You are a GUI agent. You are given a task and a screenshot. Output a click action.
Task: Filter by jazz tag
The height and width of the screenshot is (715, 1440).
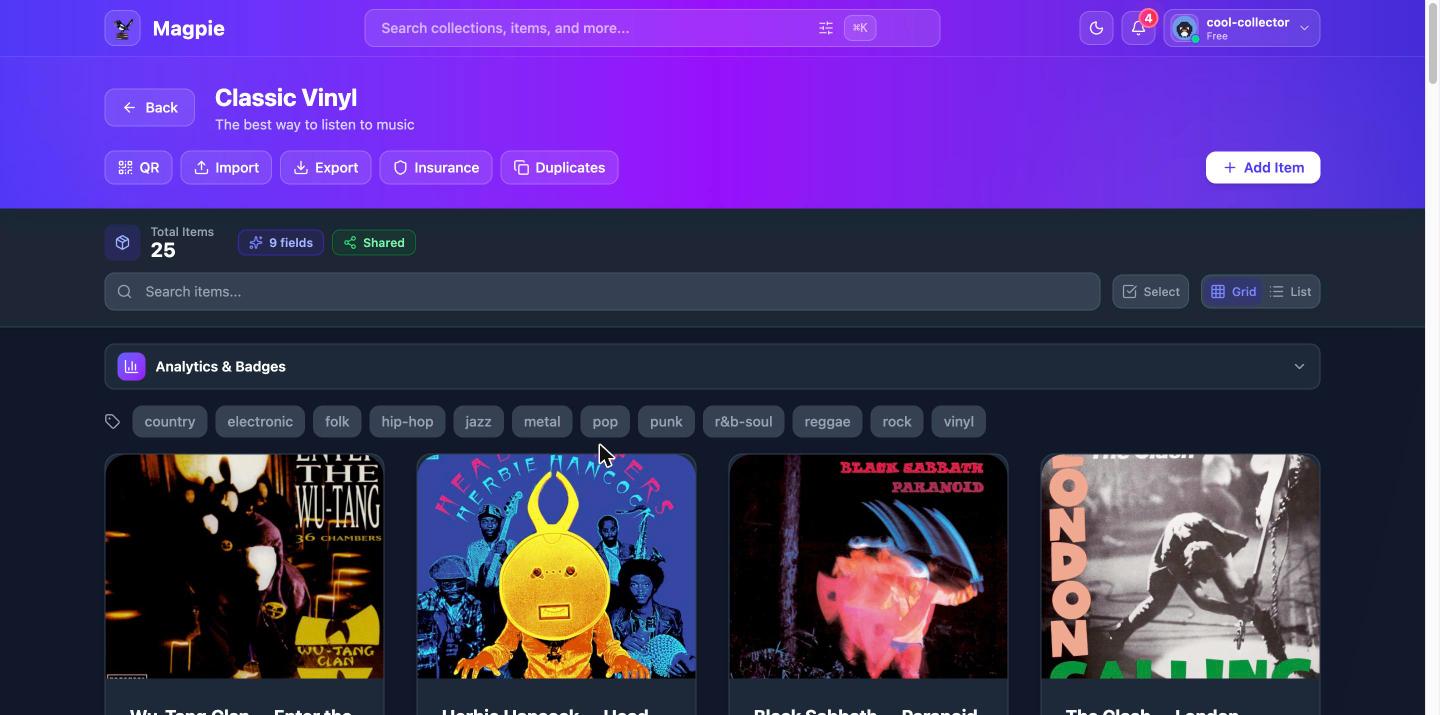click(x=478, y=422)
